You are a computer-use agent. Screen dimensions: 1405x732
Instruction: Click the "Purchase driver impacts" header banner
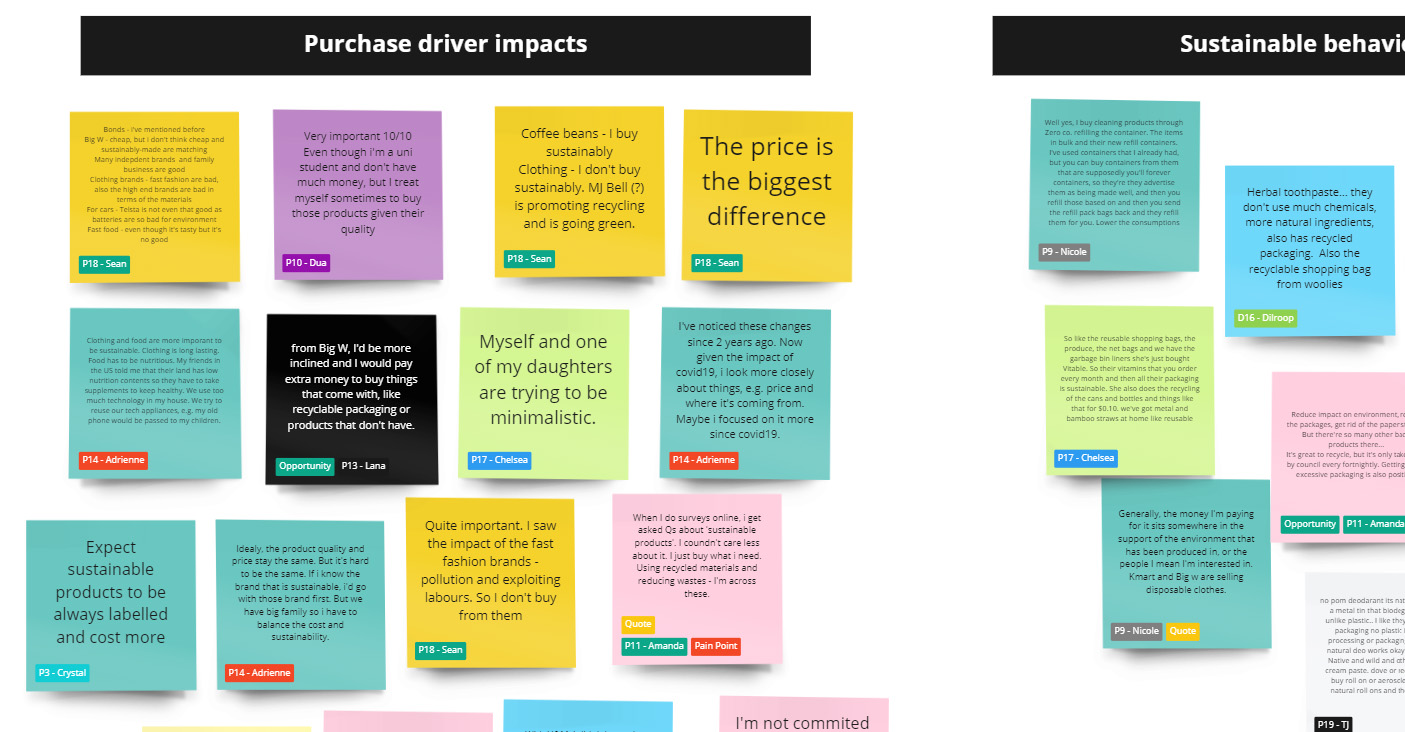[x=445, y=45]
